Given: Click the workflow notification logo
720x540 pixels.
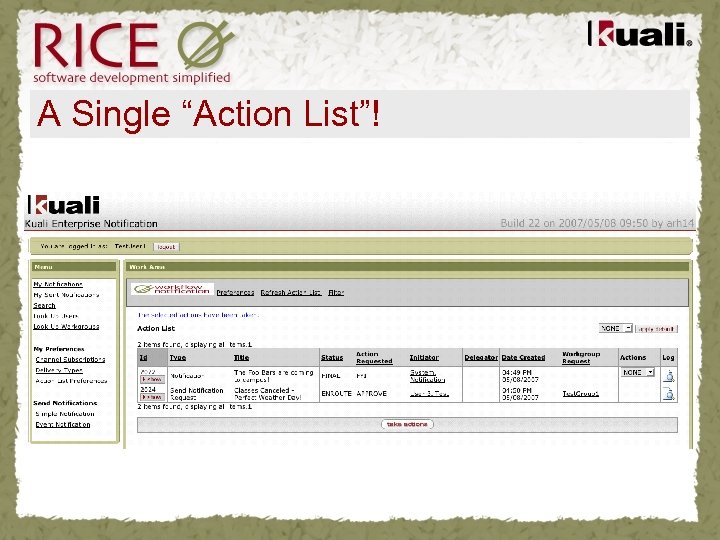Looking at the screenshot, I should 172,289.
